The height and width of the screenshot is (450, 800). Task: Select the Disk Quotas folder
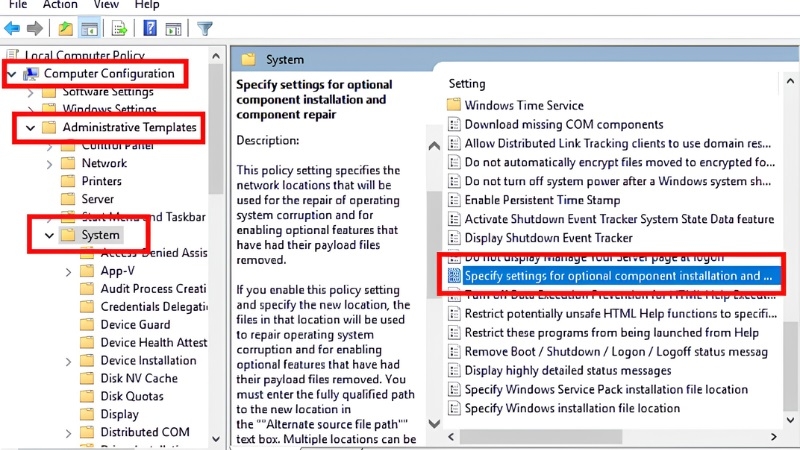[x=132, y=396]
